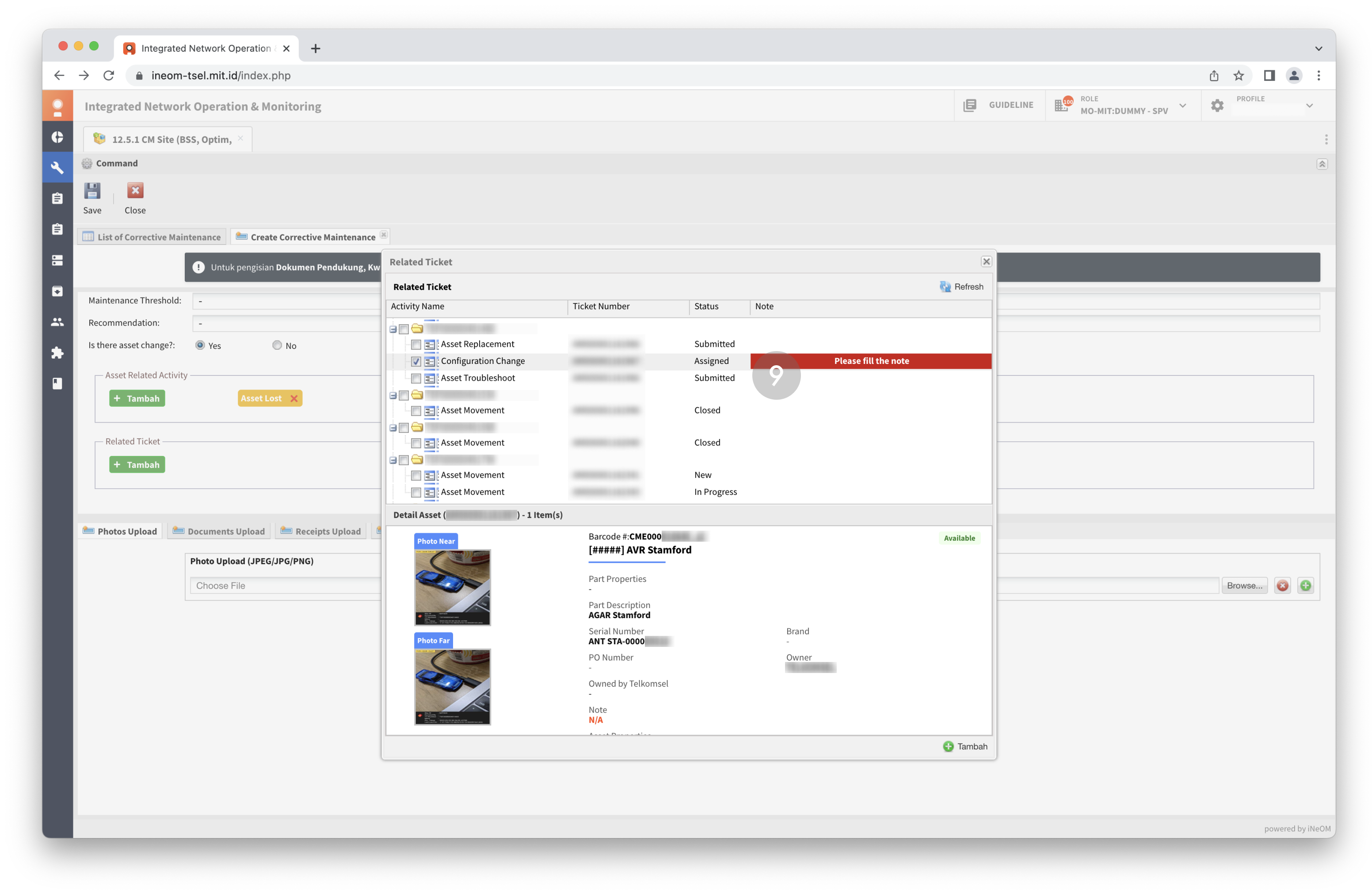Open the PROFILE dropdown chevron
The image size is (1372, 895).
click(1309, 106)
